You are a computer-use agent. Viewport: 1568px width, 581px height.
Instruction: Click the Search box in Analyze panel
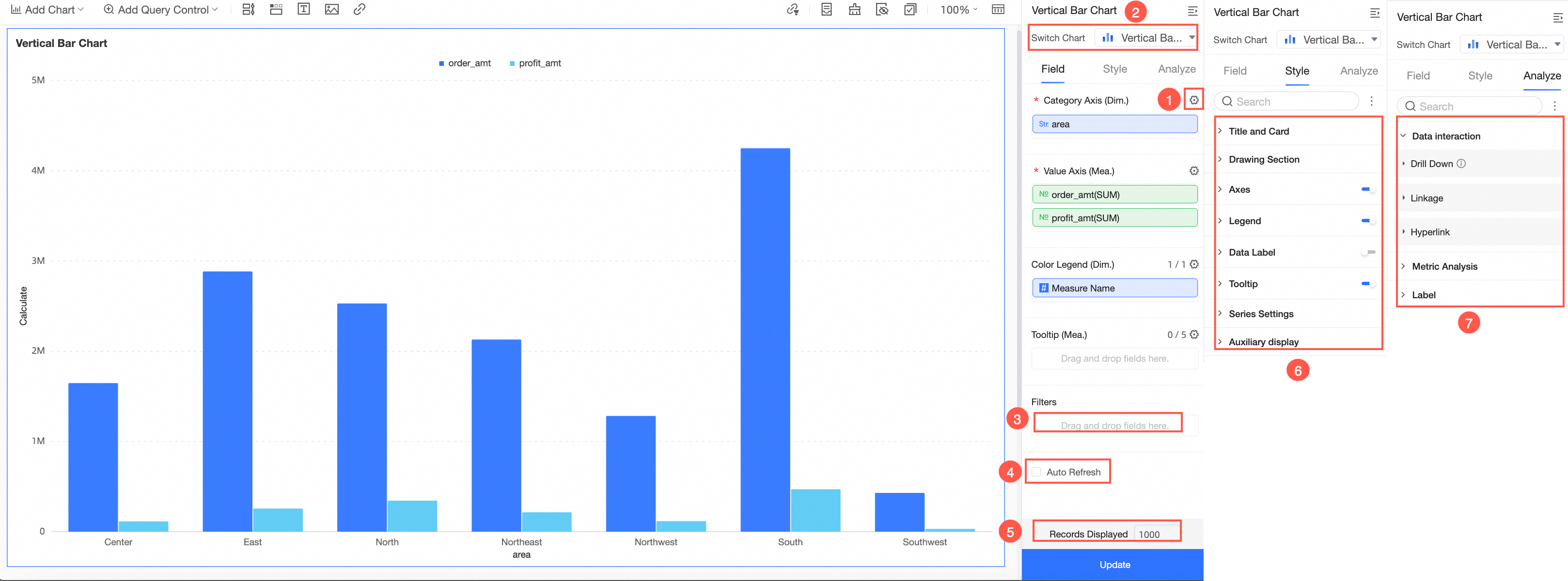(x=1469, y=107)
